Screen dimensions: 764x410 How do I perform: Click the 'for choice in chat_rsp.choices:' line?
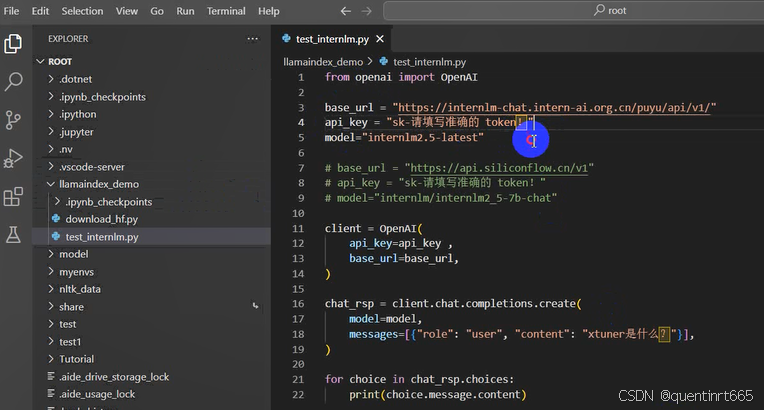419,379
